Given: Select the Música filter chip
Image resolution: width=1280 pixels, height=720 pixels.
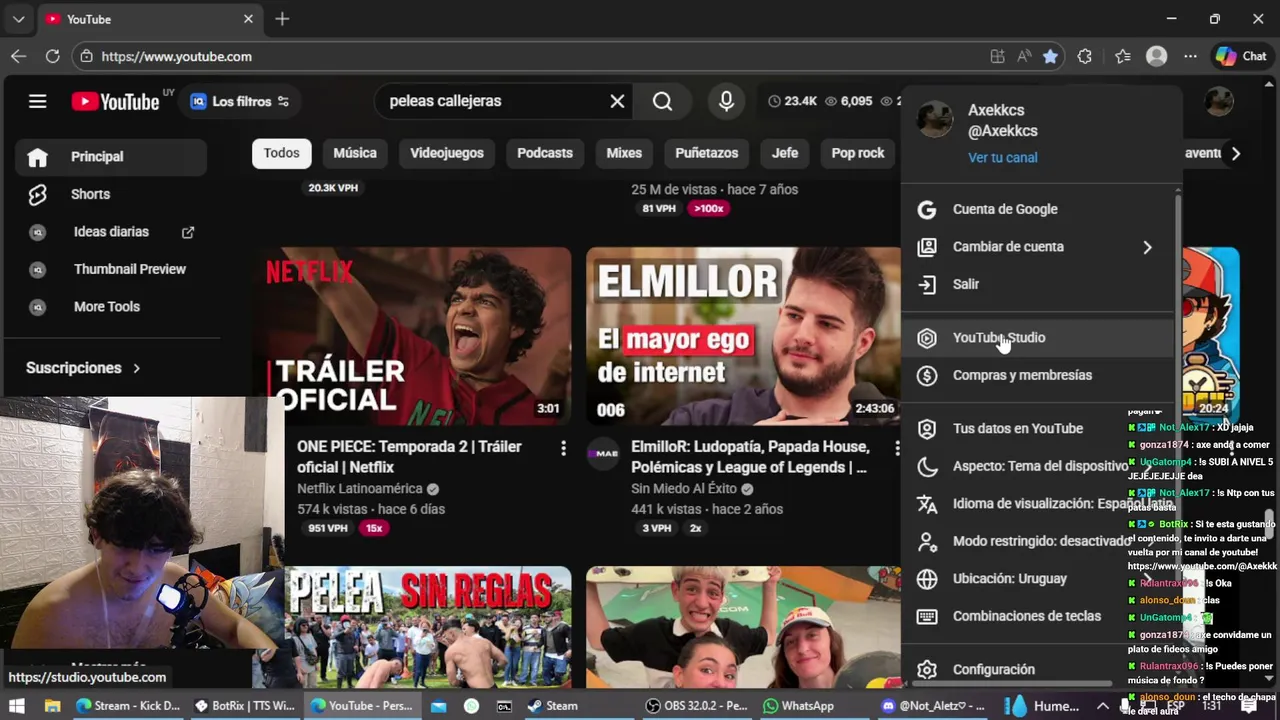Looking at the screenshot, I should (x=355, y=153).
